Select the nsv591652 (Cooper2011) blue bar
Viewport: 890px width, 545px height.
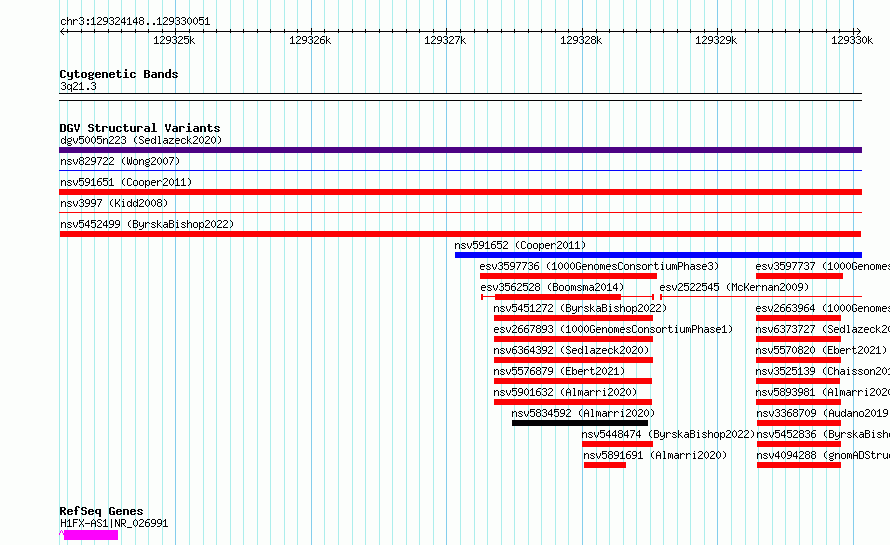pyautogui.click(x=658, y=255)
